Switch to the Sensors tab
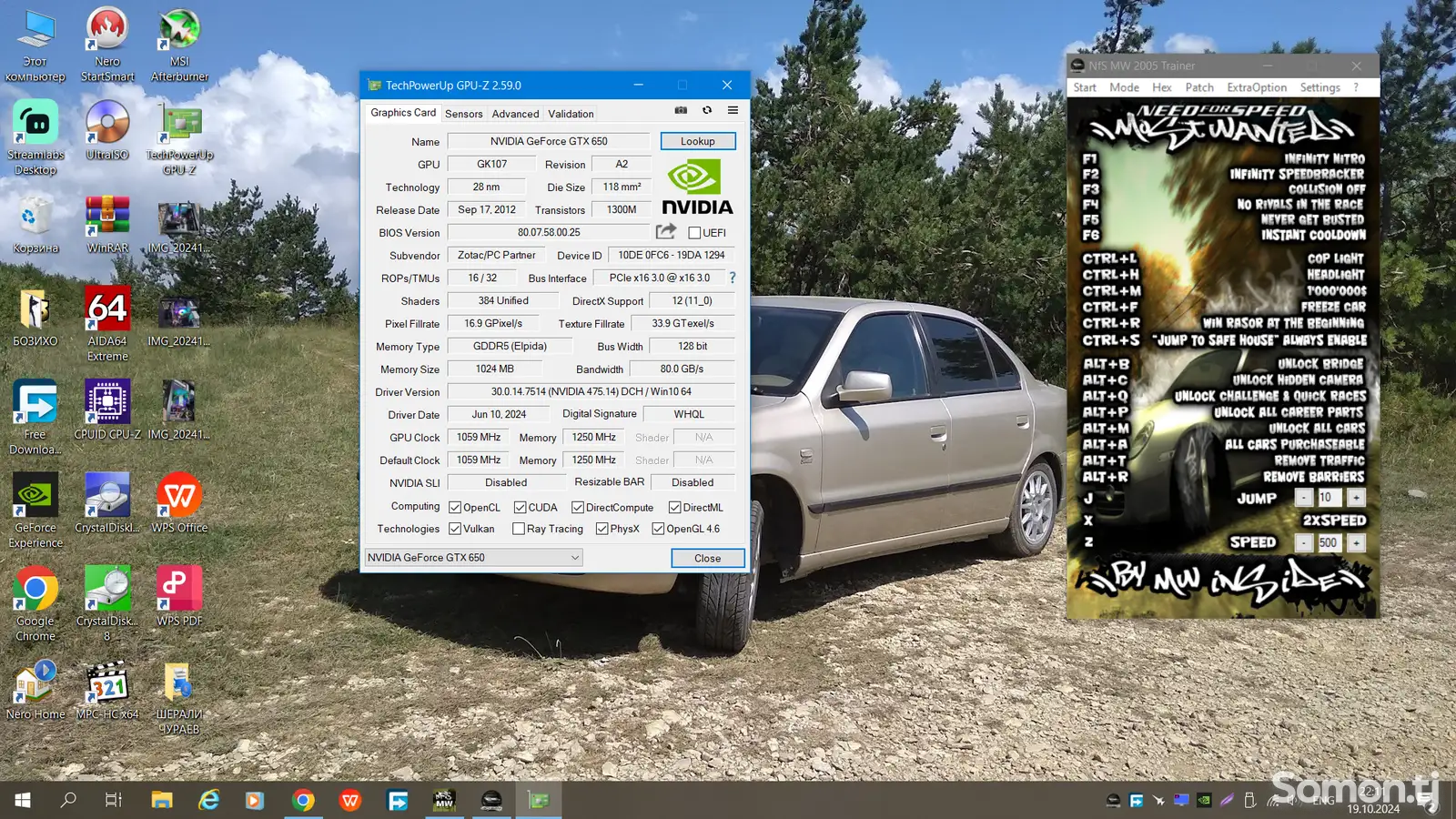Screen dimensions: 1456x819 (x=463, y=114)
